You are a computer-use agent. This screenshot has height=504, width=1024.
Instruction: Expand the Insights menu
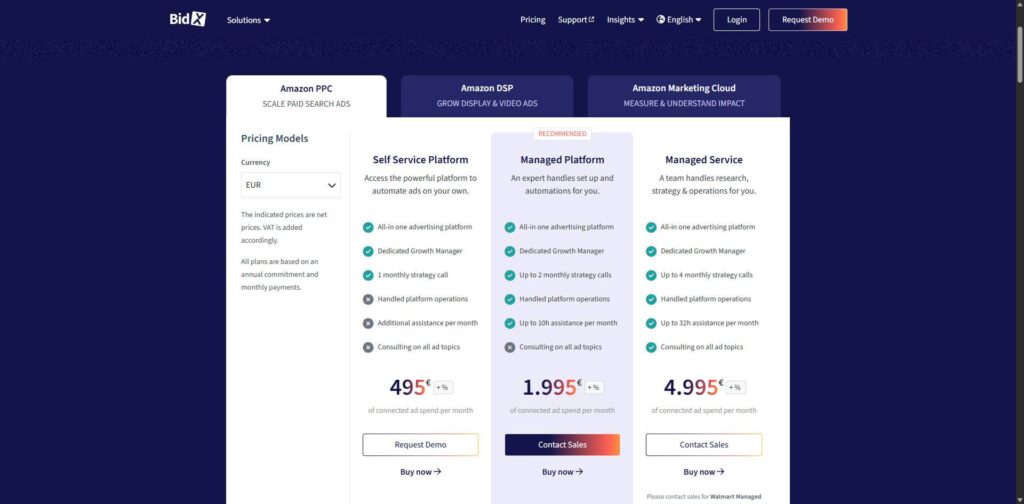(625, 20)
